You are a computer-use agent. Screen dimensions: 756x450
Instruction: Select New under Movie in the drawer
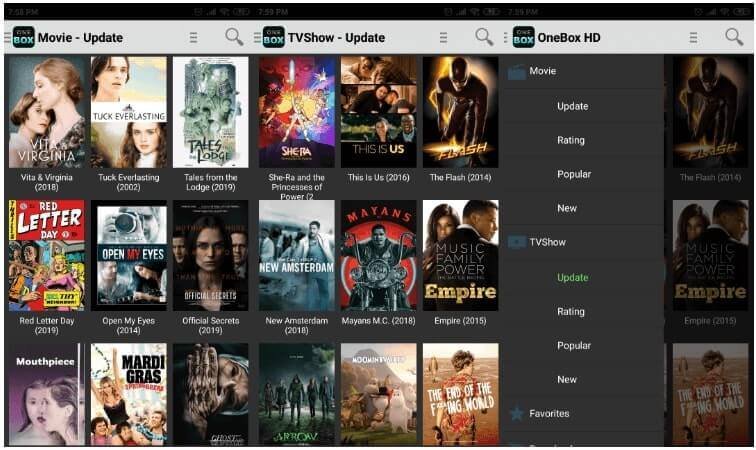[567, 208]
